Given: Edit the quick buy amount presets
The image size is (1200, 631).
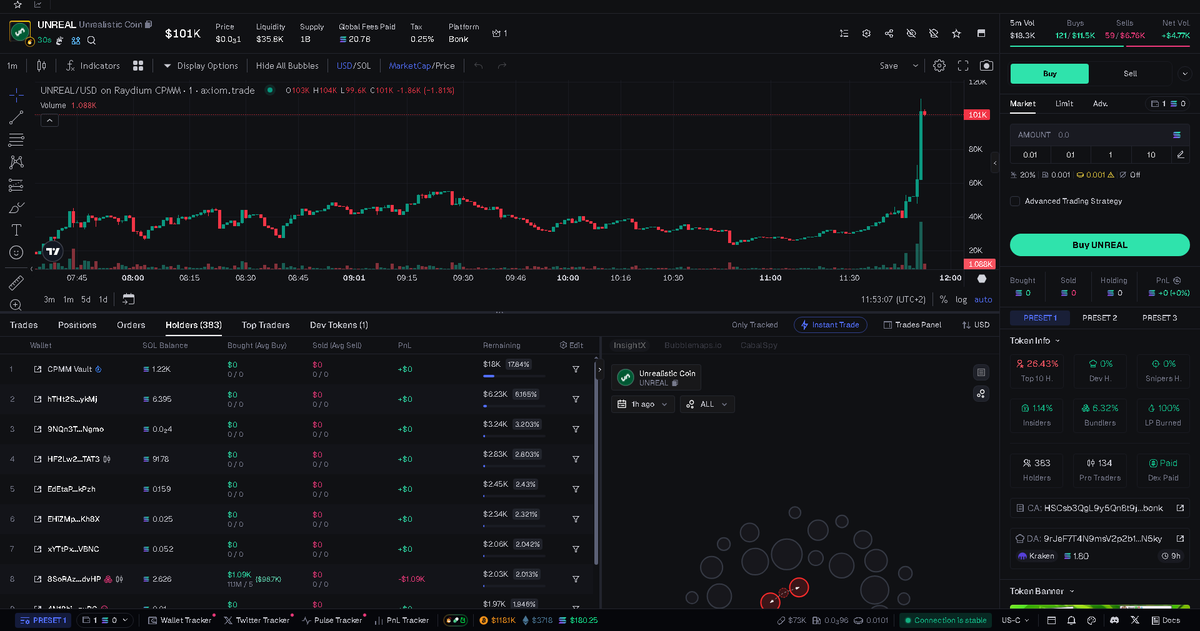Looking at the screenshot, I should (1181, 154).
